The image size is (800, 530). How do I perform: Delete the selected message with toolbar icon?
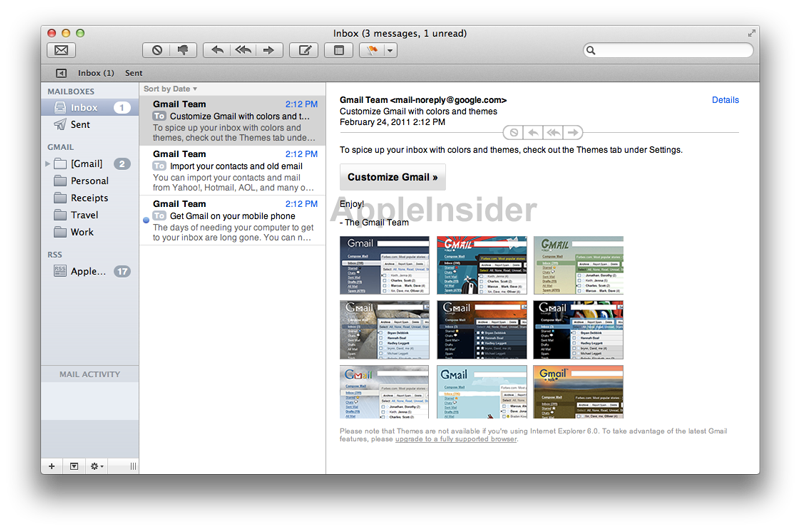(x=156, y=50)
